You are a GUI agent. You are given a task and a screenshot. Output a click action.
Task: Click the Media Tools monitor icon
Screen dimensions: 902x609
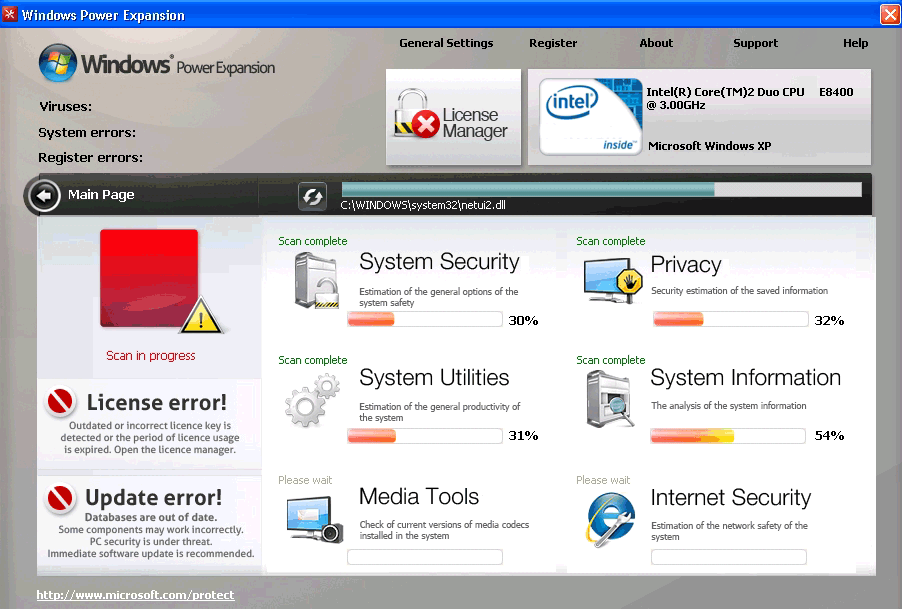point(314,518)
